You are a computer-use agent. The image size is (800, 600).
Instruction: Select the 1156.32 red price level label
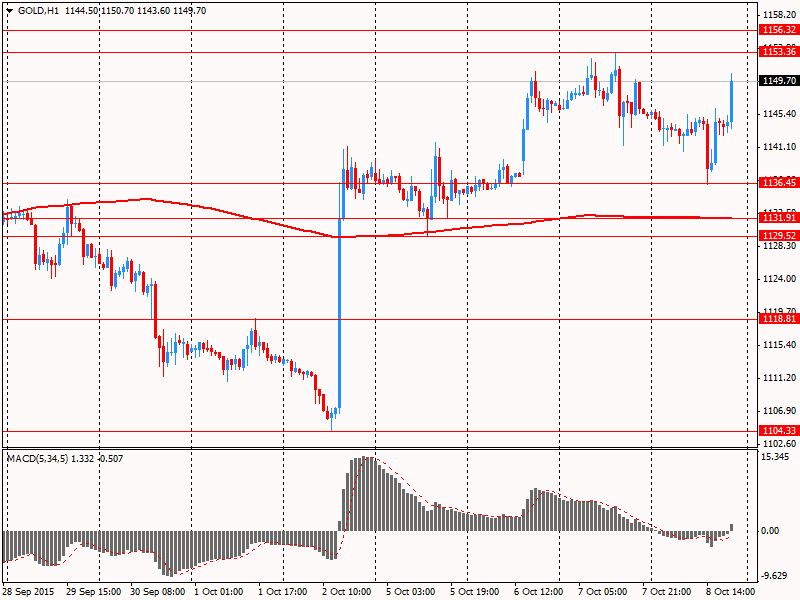(779, 30)
